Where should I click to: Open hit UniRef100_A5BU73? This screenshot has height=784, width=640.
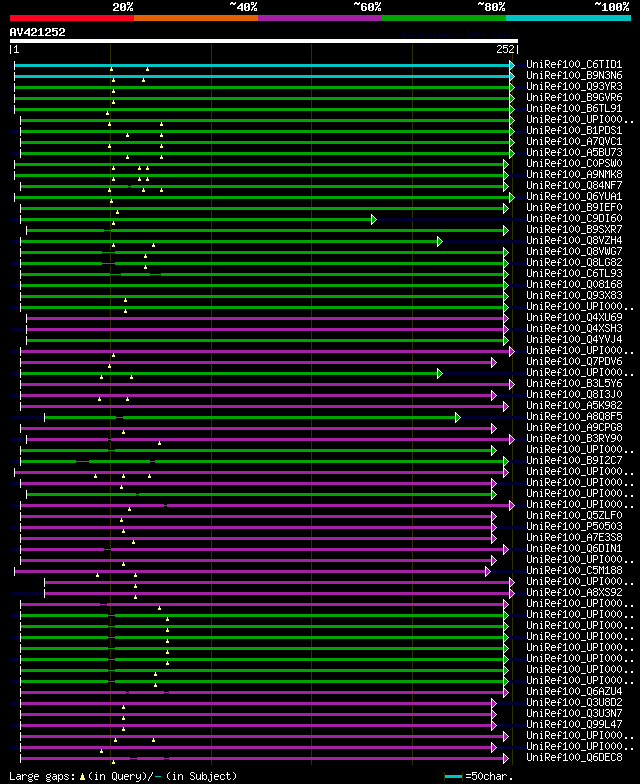574,152
